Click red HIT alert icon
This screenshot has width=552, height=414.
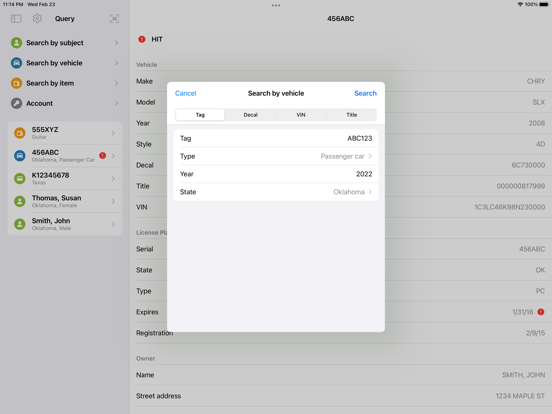[142, 39]
